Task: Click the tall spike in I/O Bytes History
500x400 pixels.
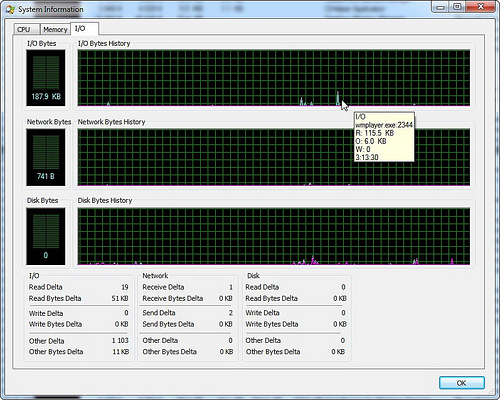Action: [x=338, y=98]
